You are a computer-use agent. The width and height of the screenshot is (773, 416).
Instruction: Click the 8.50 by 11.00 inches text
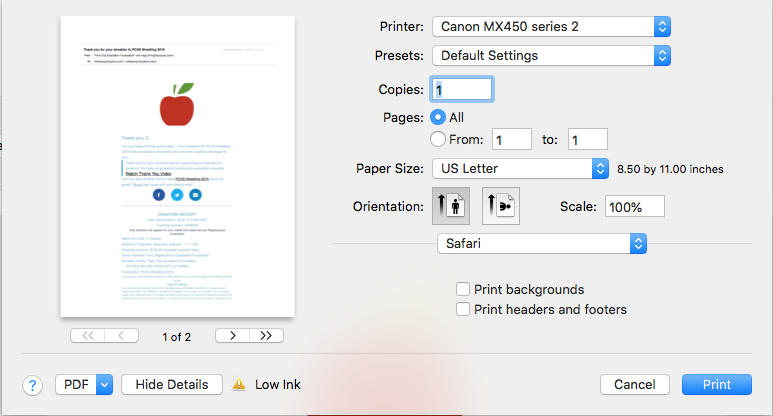(670, 169)
